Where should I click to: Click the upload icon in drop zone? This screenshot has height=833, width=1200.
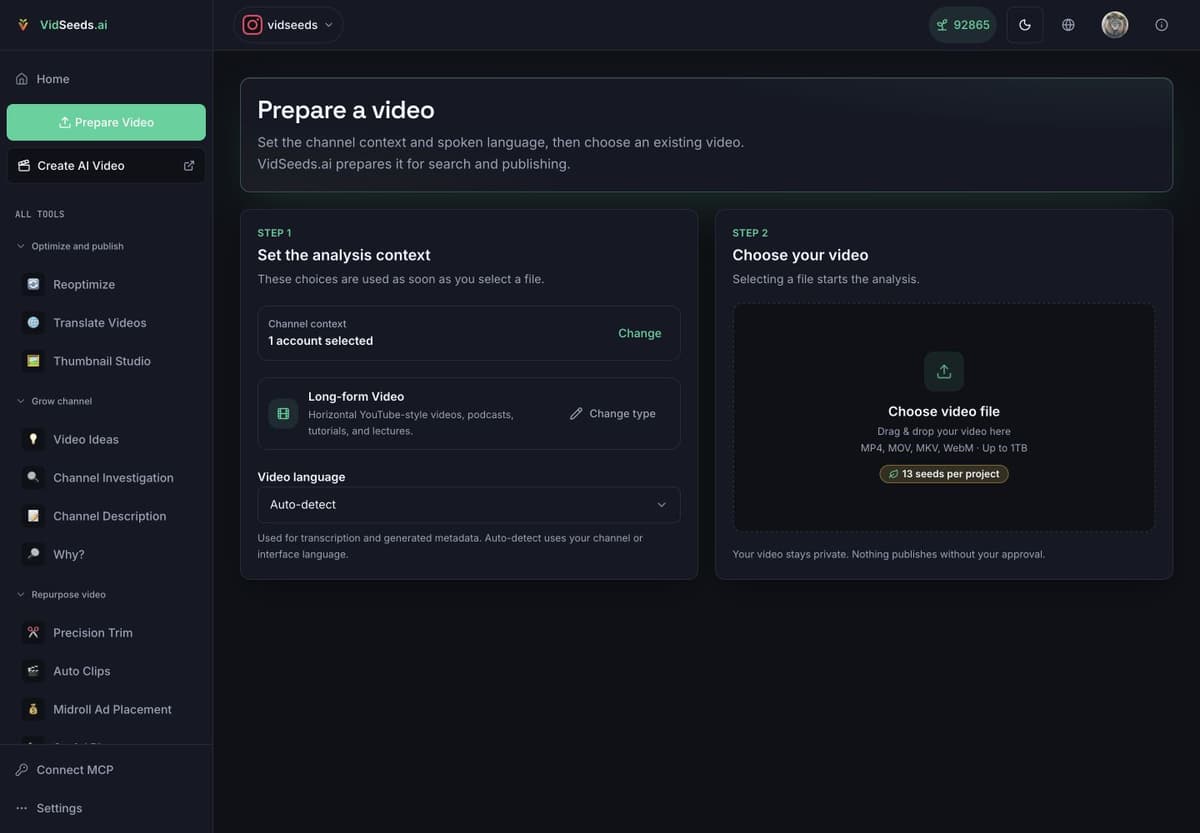(944, 371)
